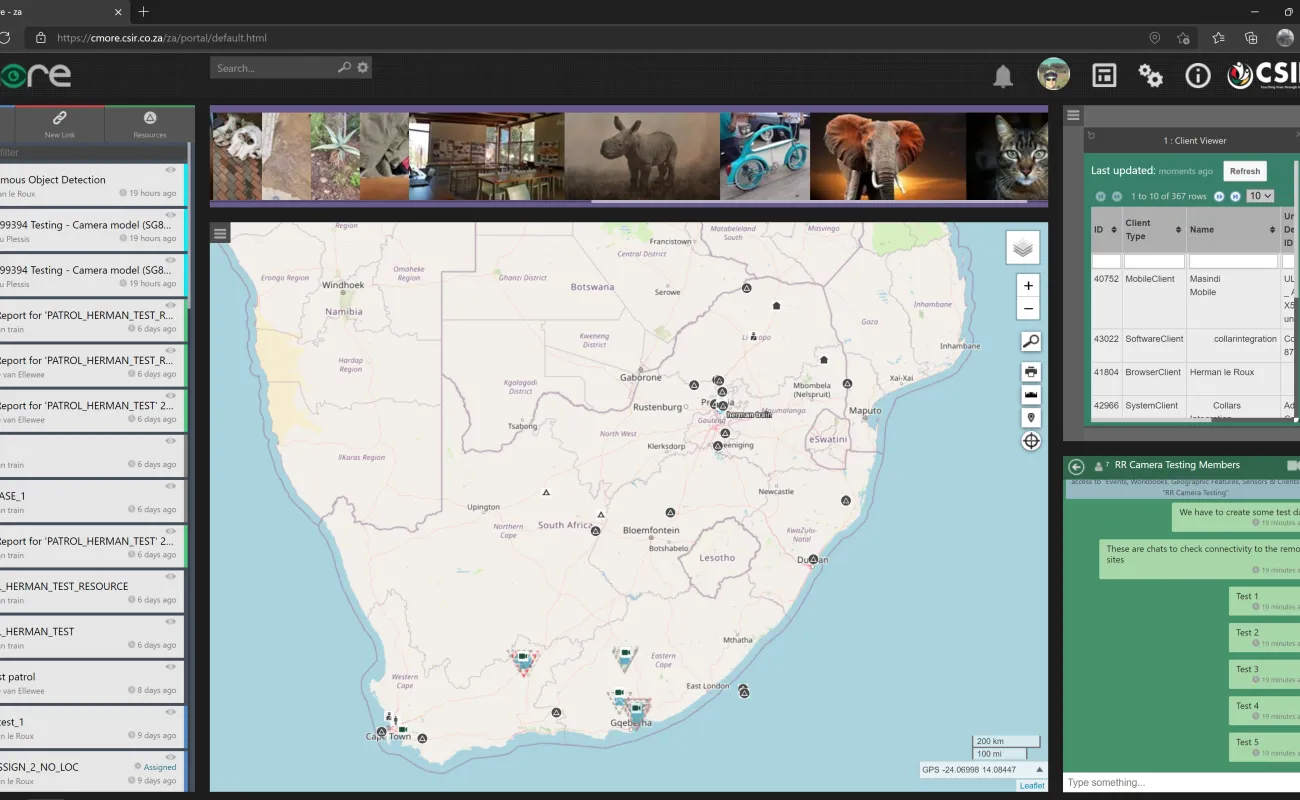The image size is (1300, 800).
Task: Go to the previous page of Client Viewer rows
Action: (1117, 196)
